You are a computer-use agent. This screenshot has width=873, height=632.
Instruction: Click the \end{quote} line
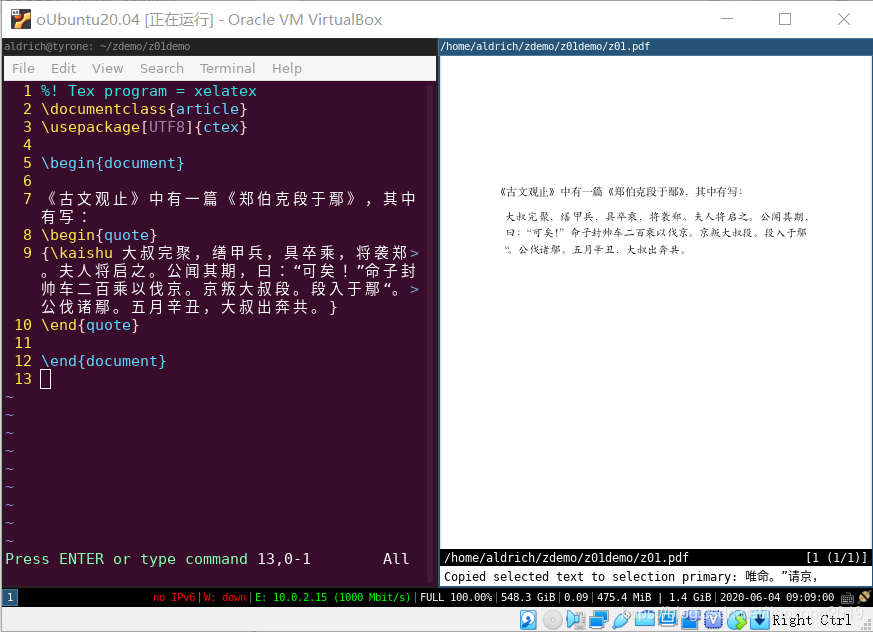tap(90, 325)
